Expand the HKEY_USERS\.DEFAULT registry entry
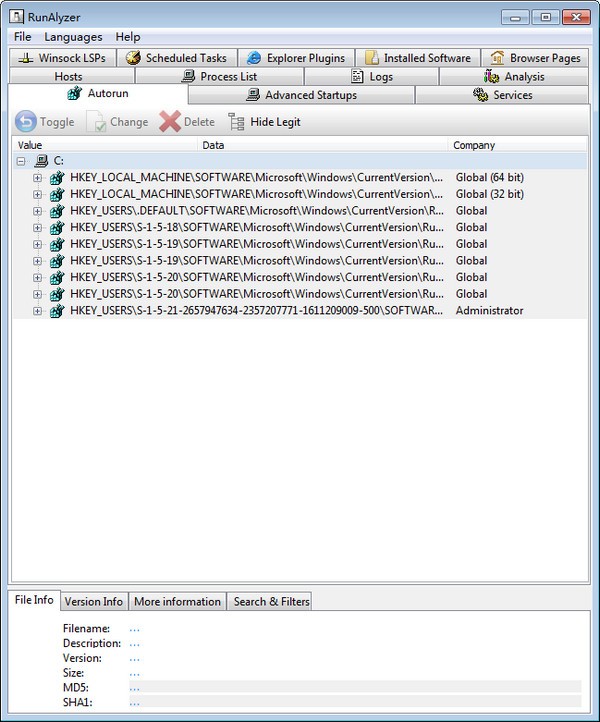Screen dimensions: 600x722 click(x=38, y=211)
